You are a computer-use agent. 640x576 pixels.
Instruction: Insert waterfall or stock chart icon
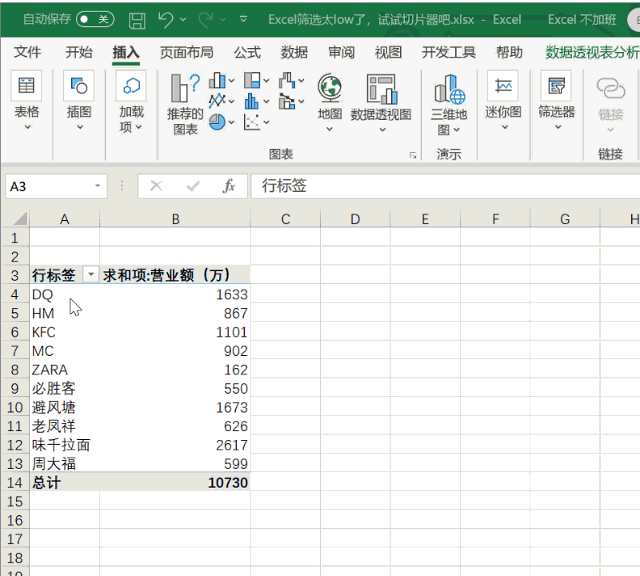click(x=287, y=80)
